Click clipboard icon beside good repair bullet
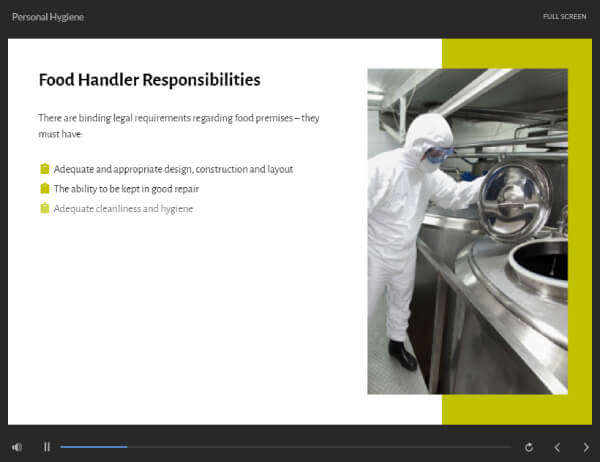 coord(45,188)
